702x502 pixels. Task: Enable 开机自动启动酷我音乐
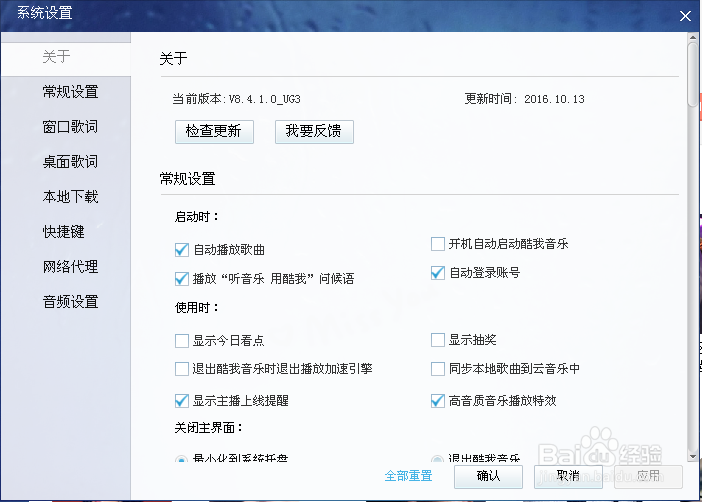(437, 244)
